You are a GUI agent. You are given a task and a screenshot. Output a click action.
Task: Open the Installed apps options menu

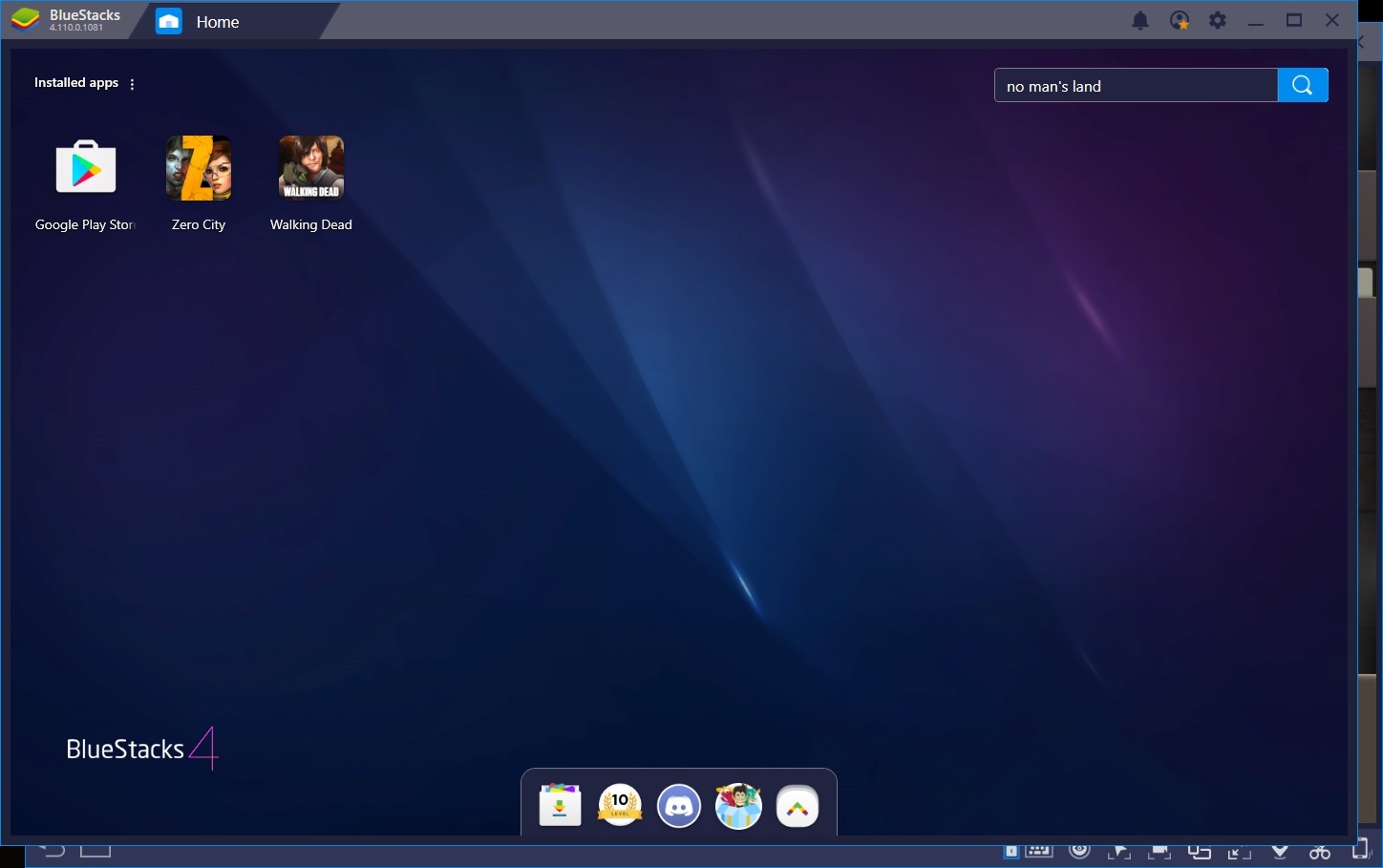(x=132, y=84)
